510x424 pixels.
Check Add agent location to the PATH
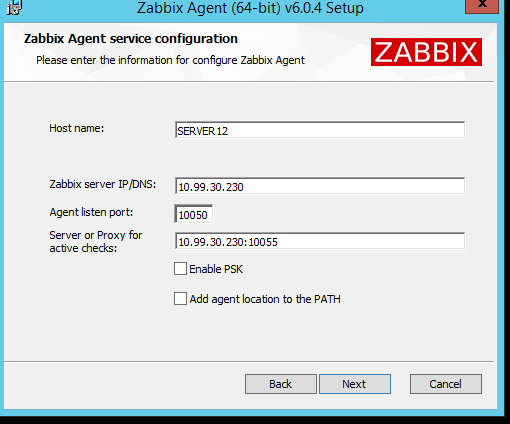[x=180, y=299]
